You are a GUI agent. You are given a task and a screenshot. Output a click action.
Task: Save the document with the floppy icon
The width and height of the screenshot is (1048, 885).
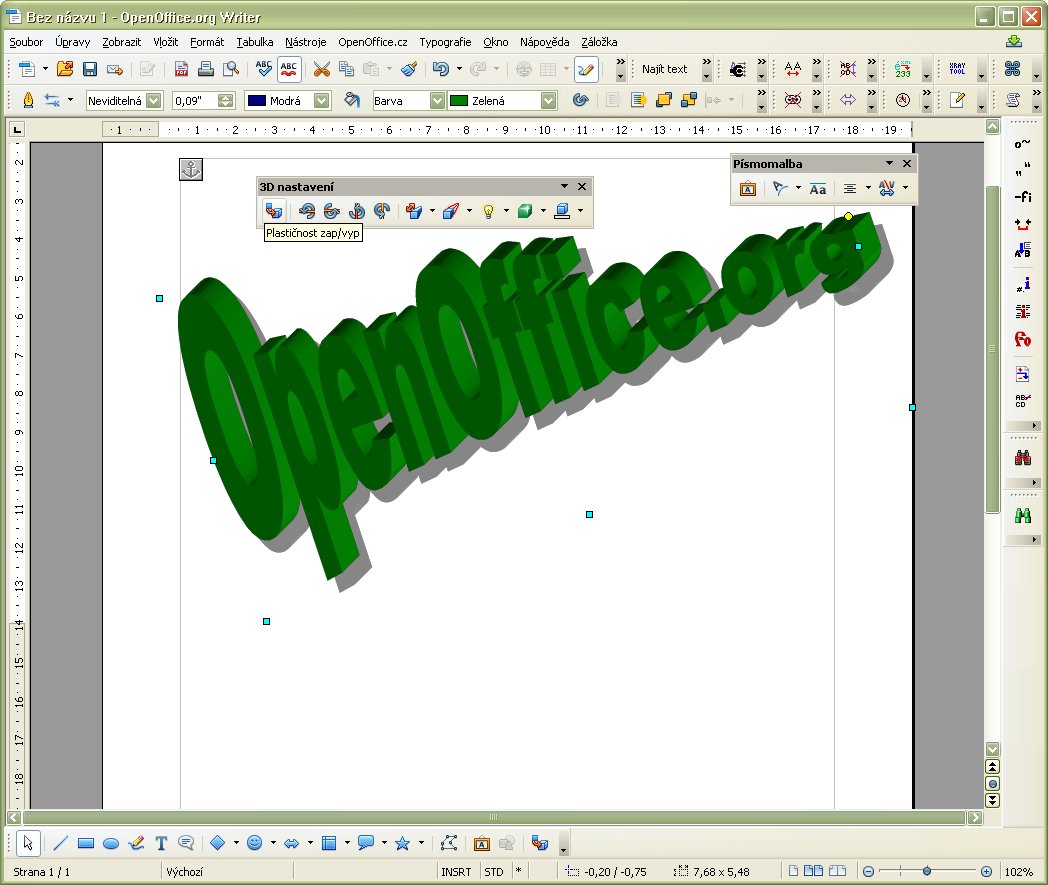90,68
